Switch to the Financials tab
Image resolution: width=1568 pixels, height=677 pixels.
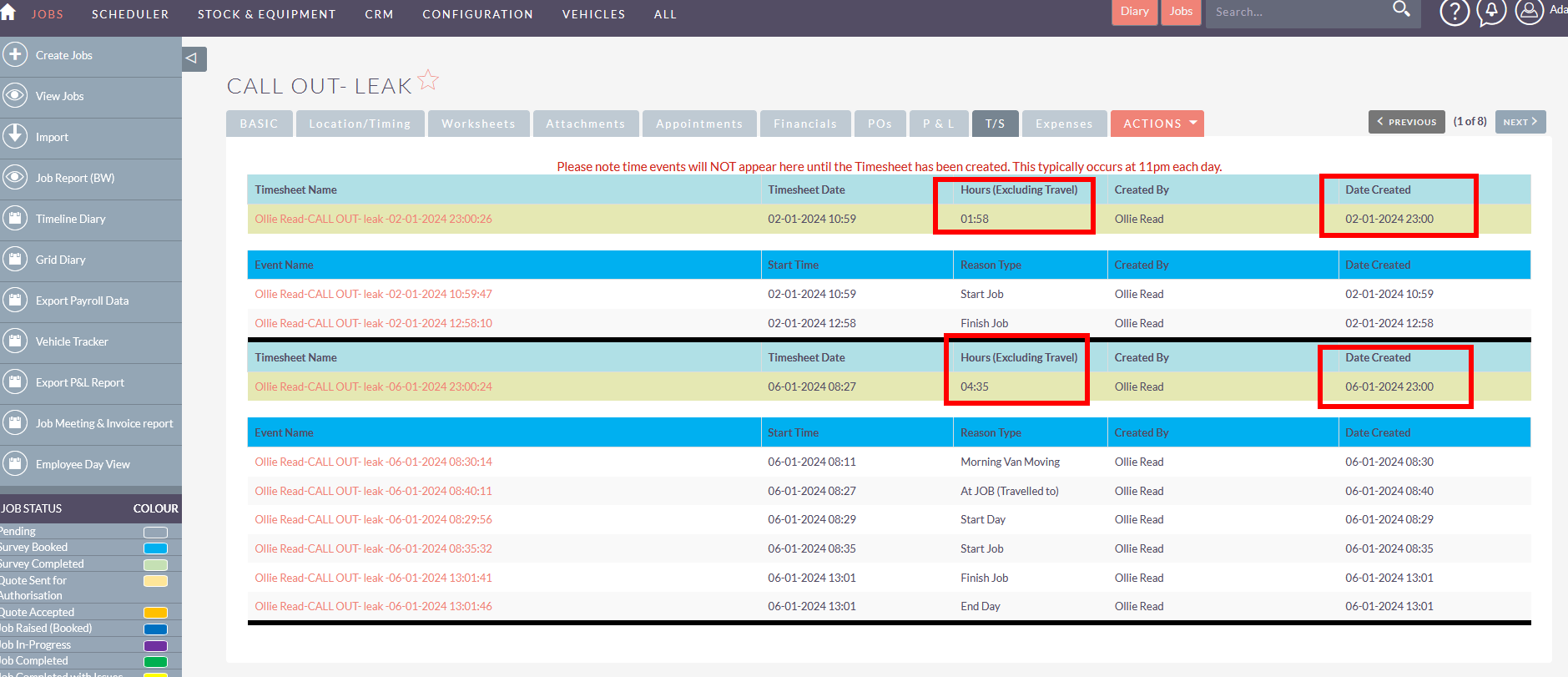click(805, 124)
